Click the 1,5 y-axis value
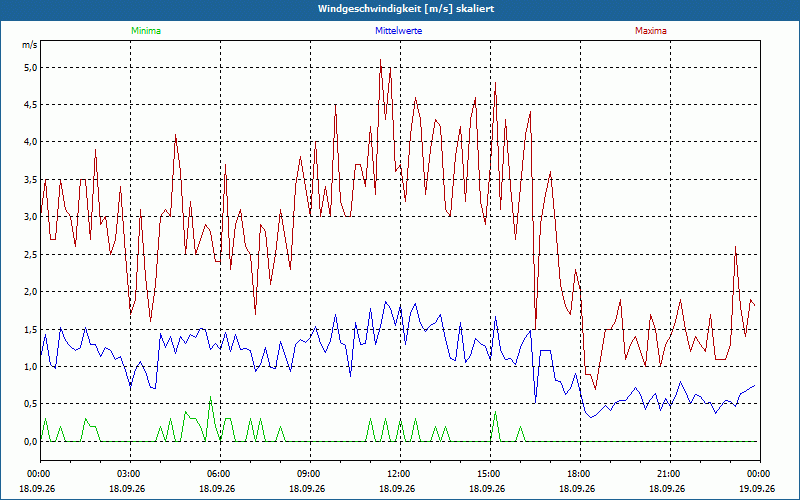 point(31,329)
